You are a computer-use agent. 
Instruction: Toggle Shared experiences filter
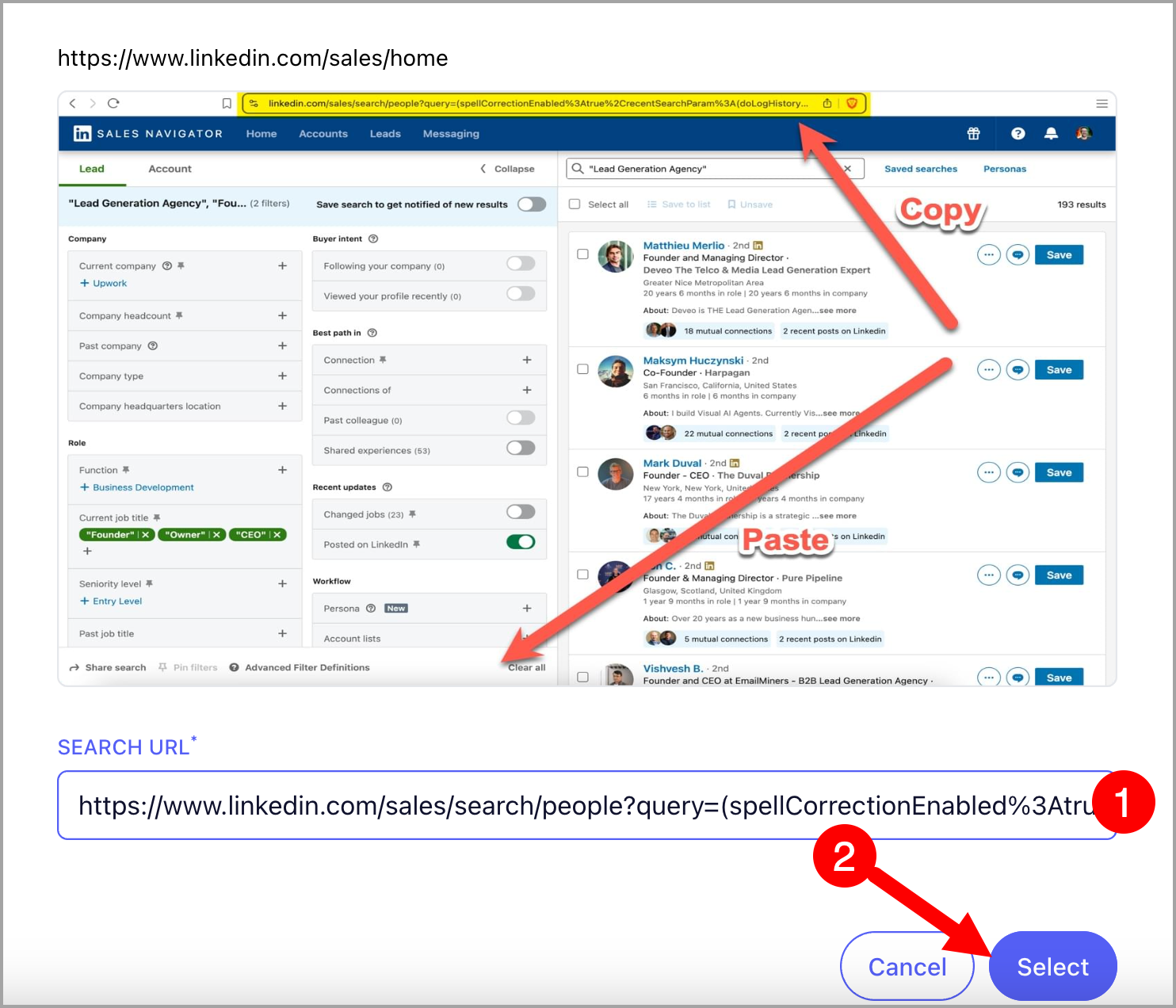[521, 448]
